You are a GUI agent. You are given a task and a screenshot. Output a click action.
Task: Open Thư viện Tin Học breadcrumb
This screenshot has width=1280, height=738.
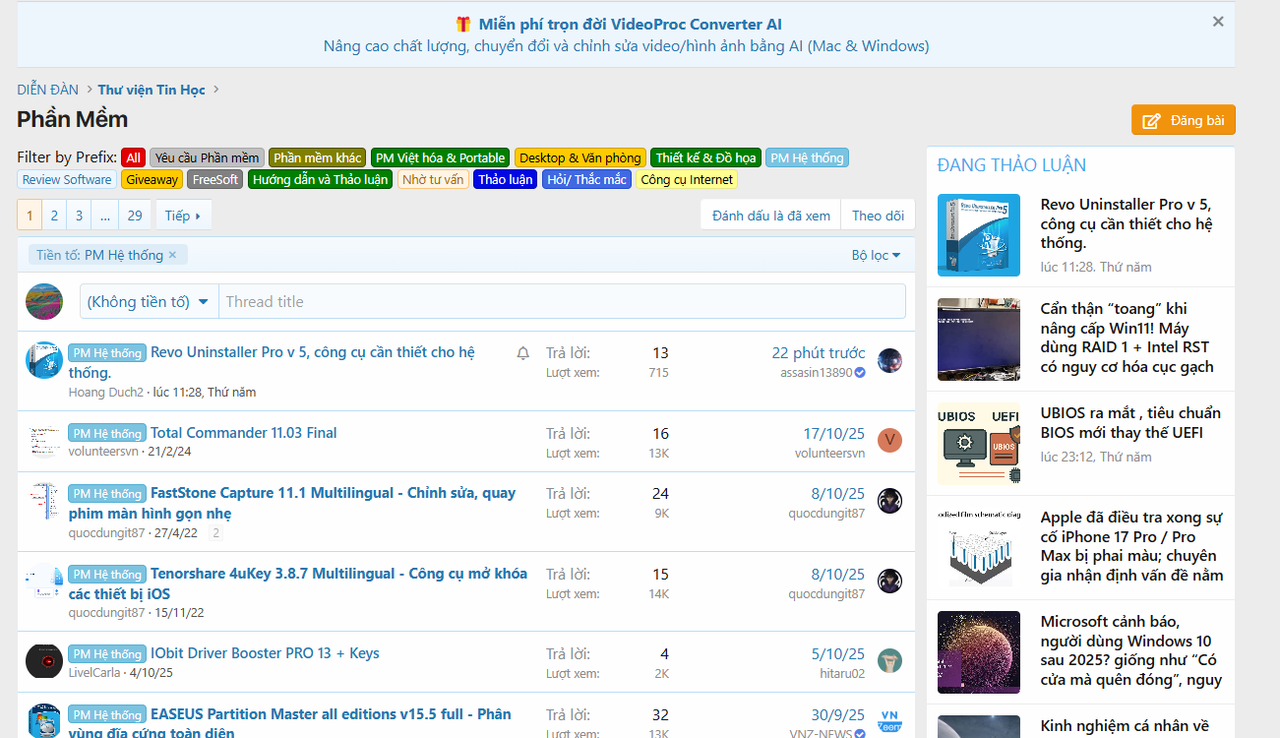[x=151, y=90]
